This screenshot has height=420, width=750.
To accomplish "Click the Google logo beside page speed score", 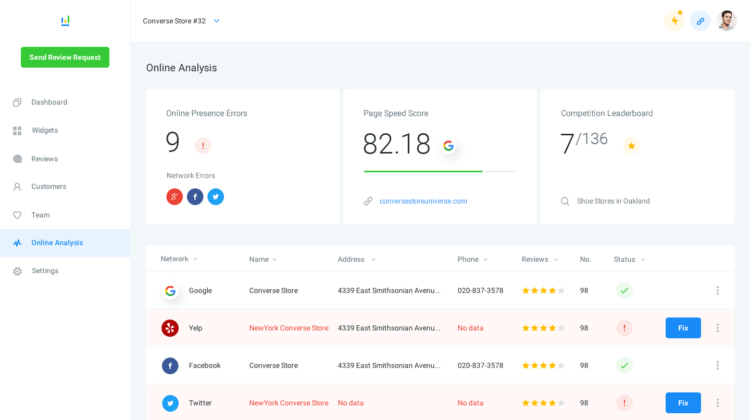I will pos(448,145).
